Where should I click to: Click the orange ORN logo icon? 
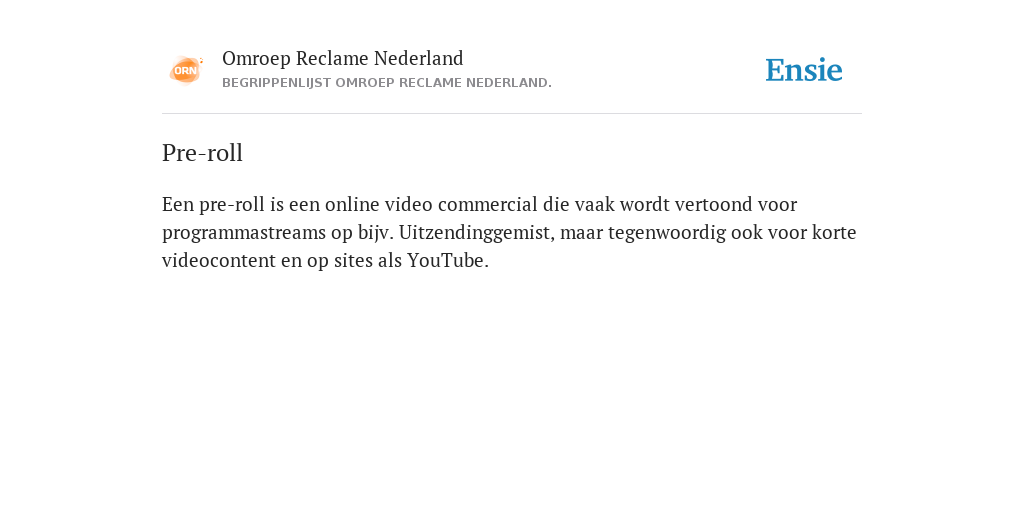click(186, 70)
